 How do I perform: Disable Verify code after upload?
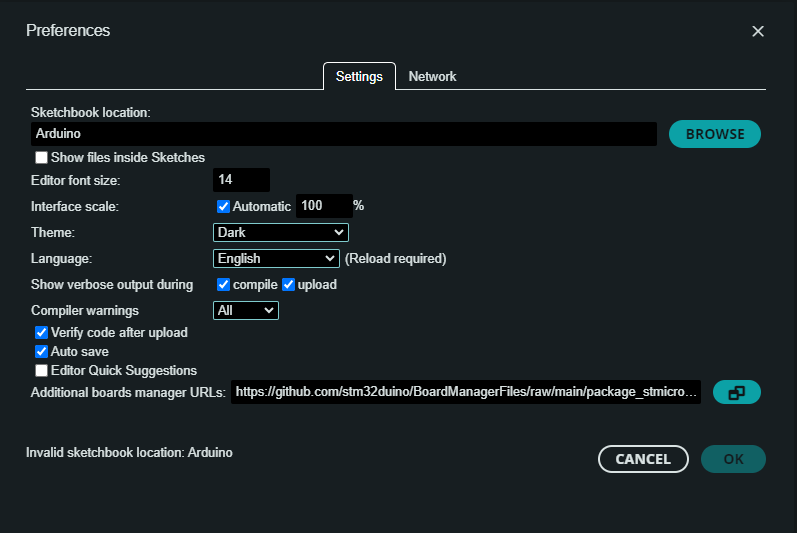click(41, 332)
